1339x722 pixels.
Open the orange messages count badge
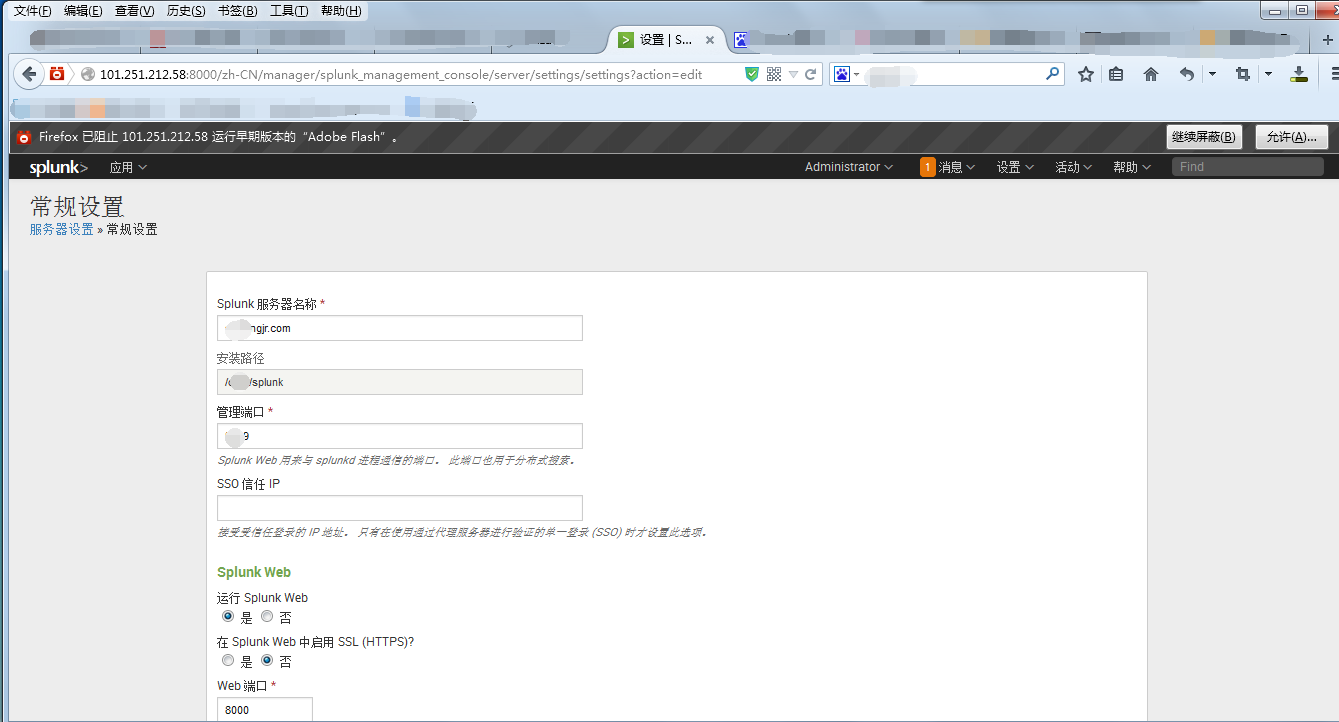click(x=927, y=167)
